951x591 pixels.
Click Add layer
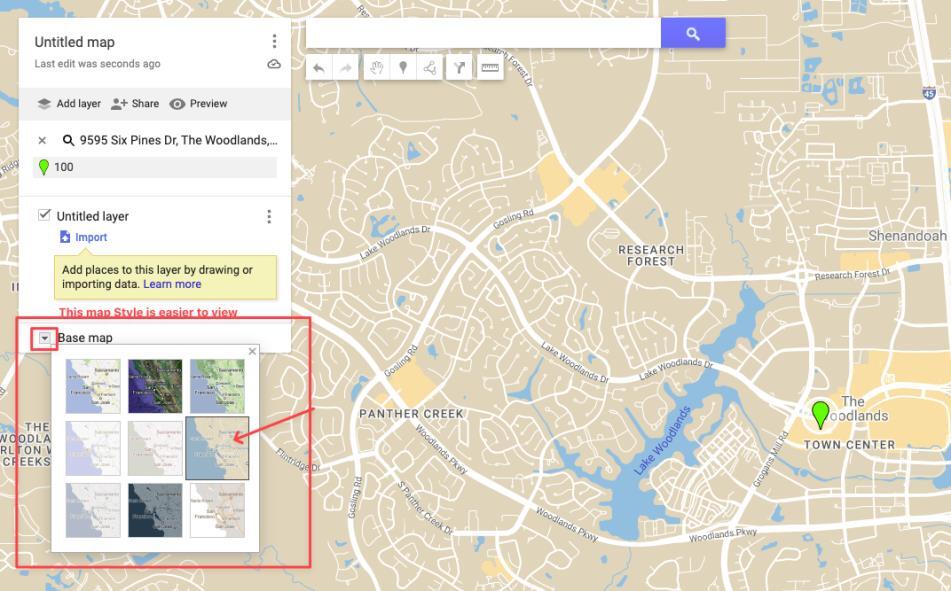[x=69, y=104]
